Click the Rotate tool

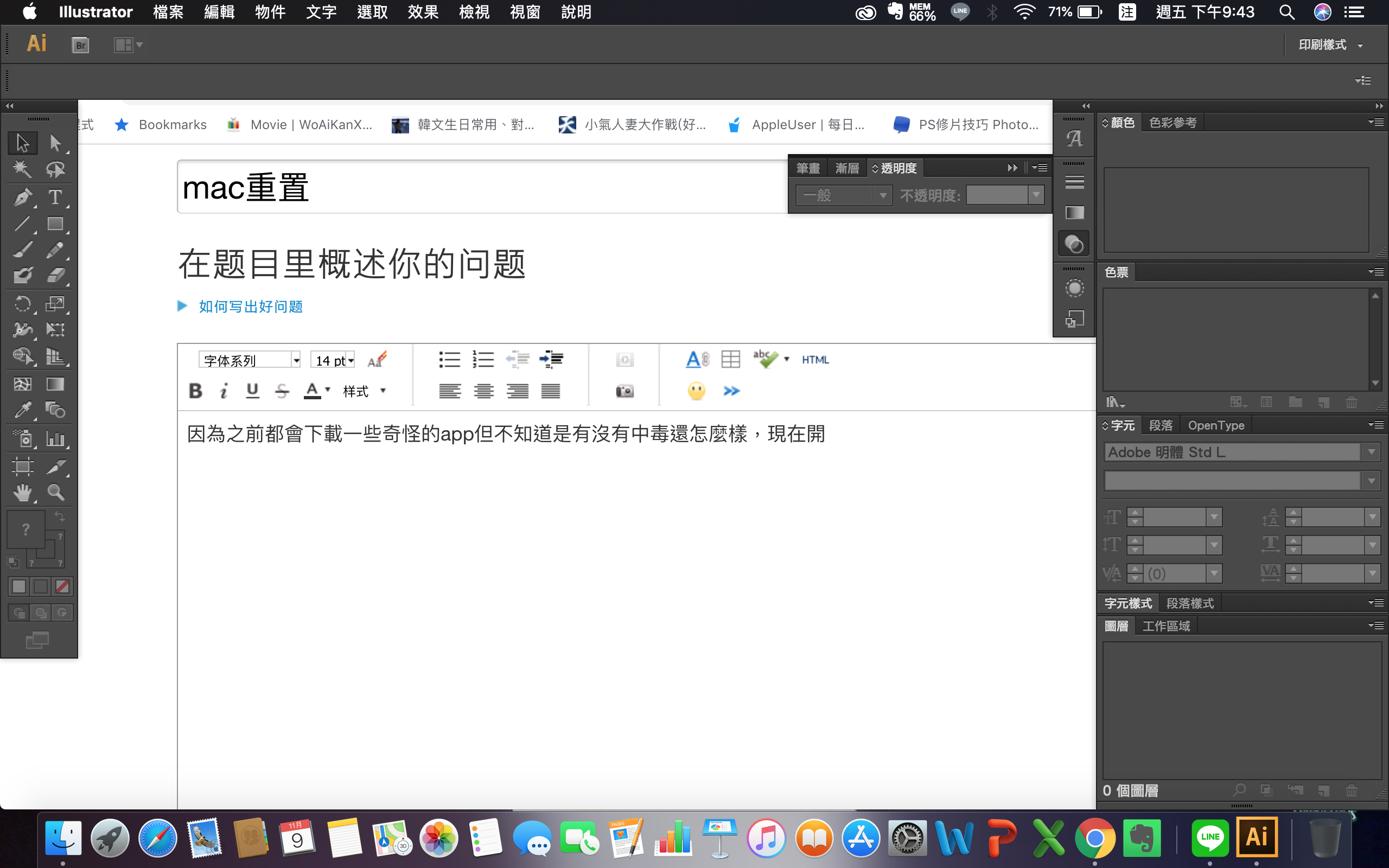point(22,303)
